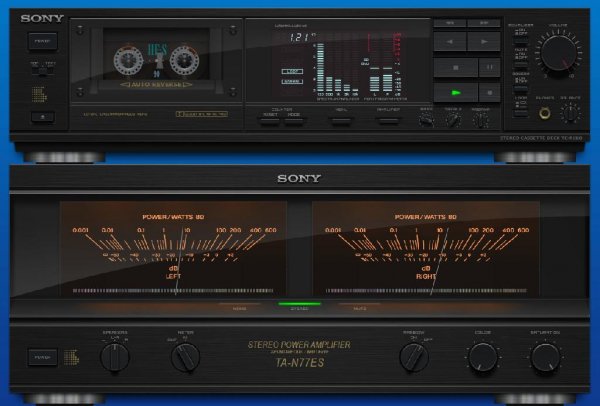Click the L/R peak program meter bars
600x406 pixels.
tap(382, 79)
